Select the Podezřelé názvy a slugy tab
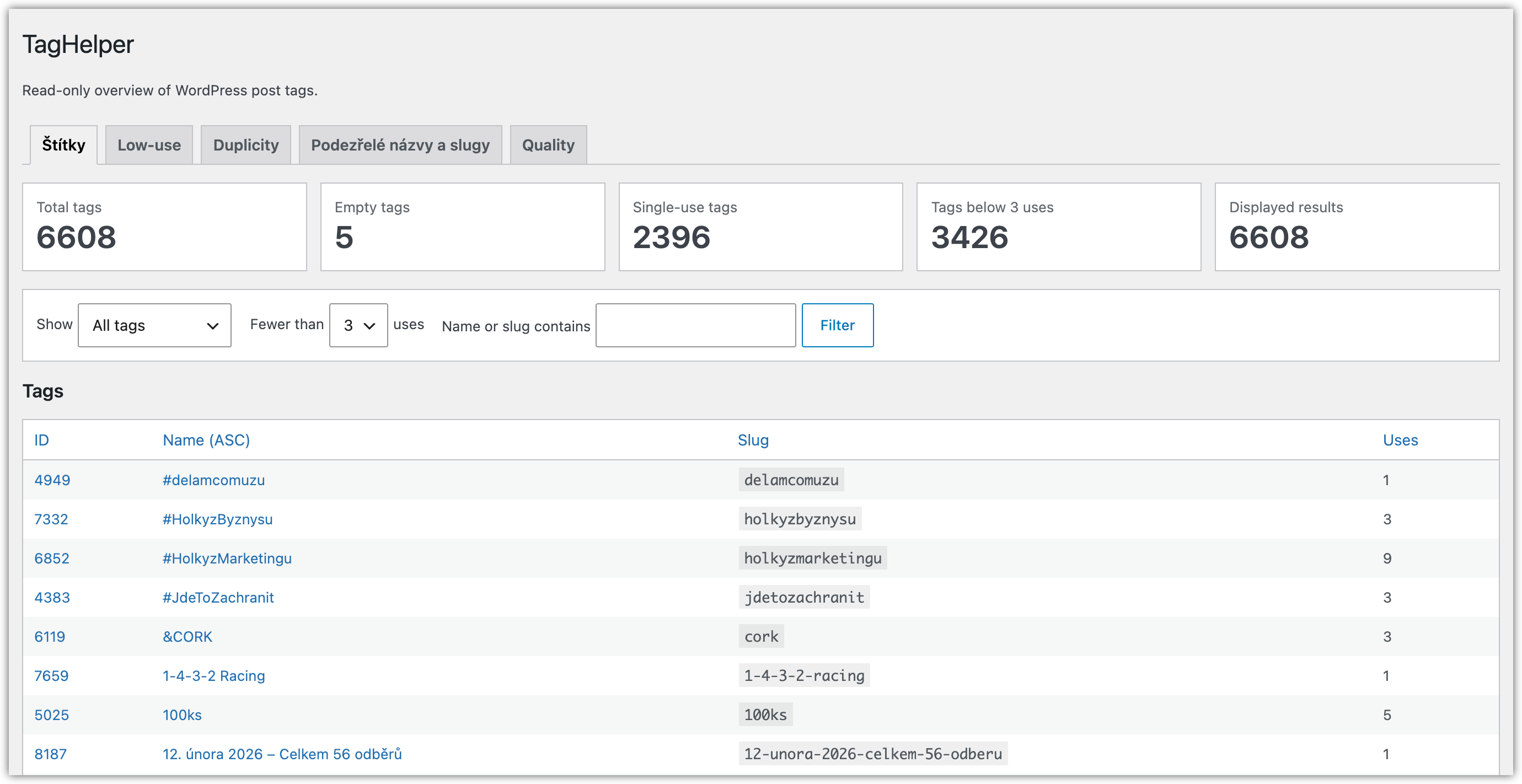 click(x=400, y=145)
